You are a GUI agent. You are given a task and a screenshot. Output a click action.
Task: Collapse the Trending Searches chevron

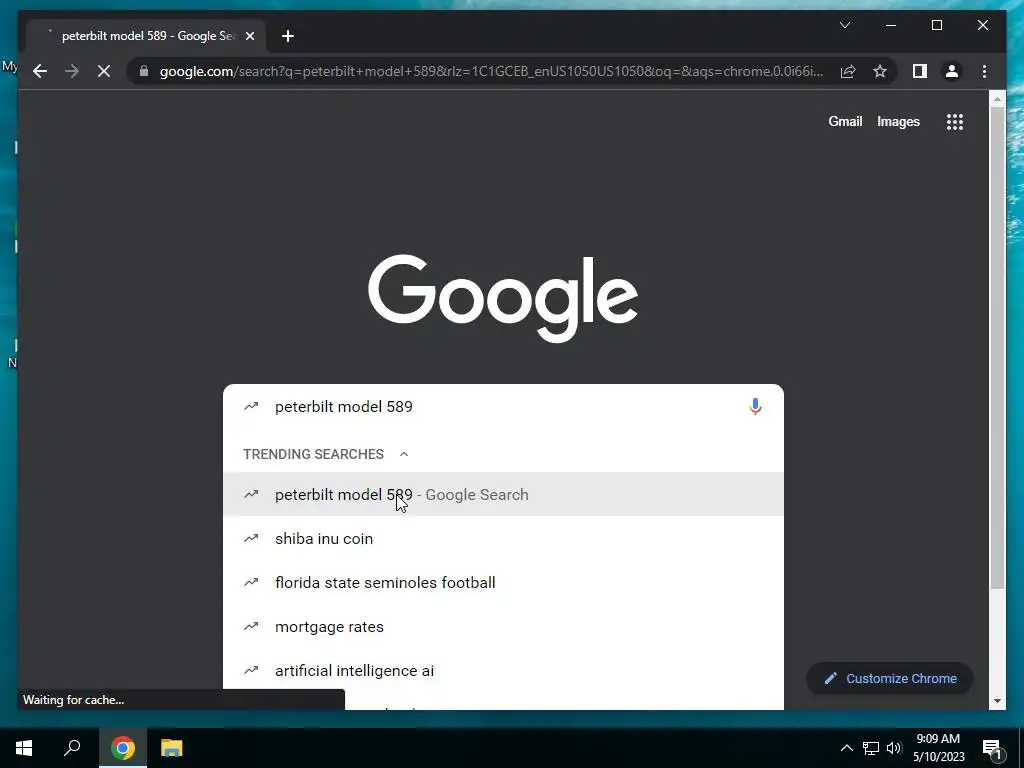(x=404, y=454)
